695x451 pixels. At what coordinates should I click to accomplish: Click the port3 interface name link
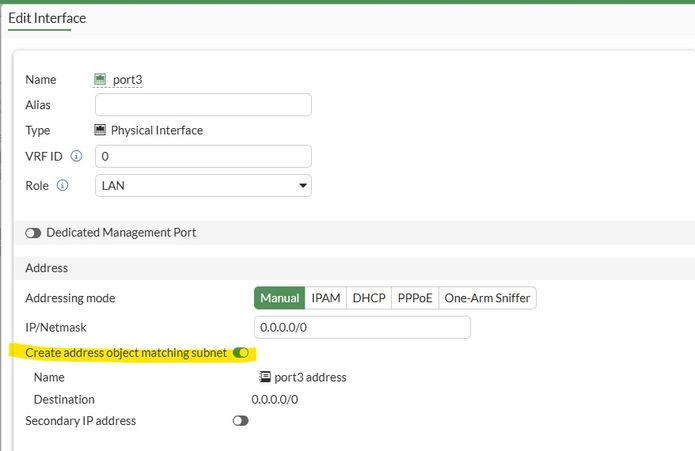(x=127, y=80)
